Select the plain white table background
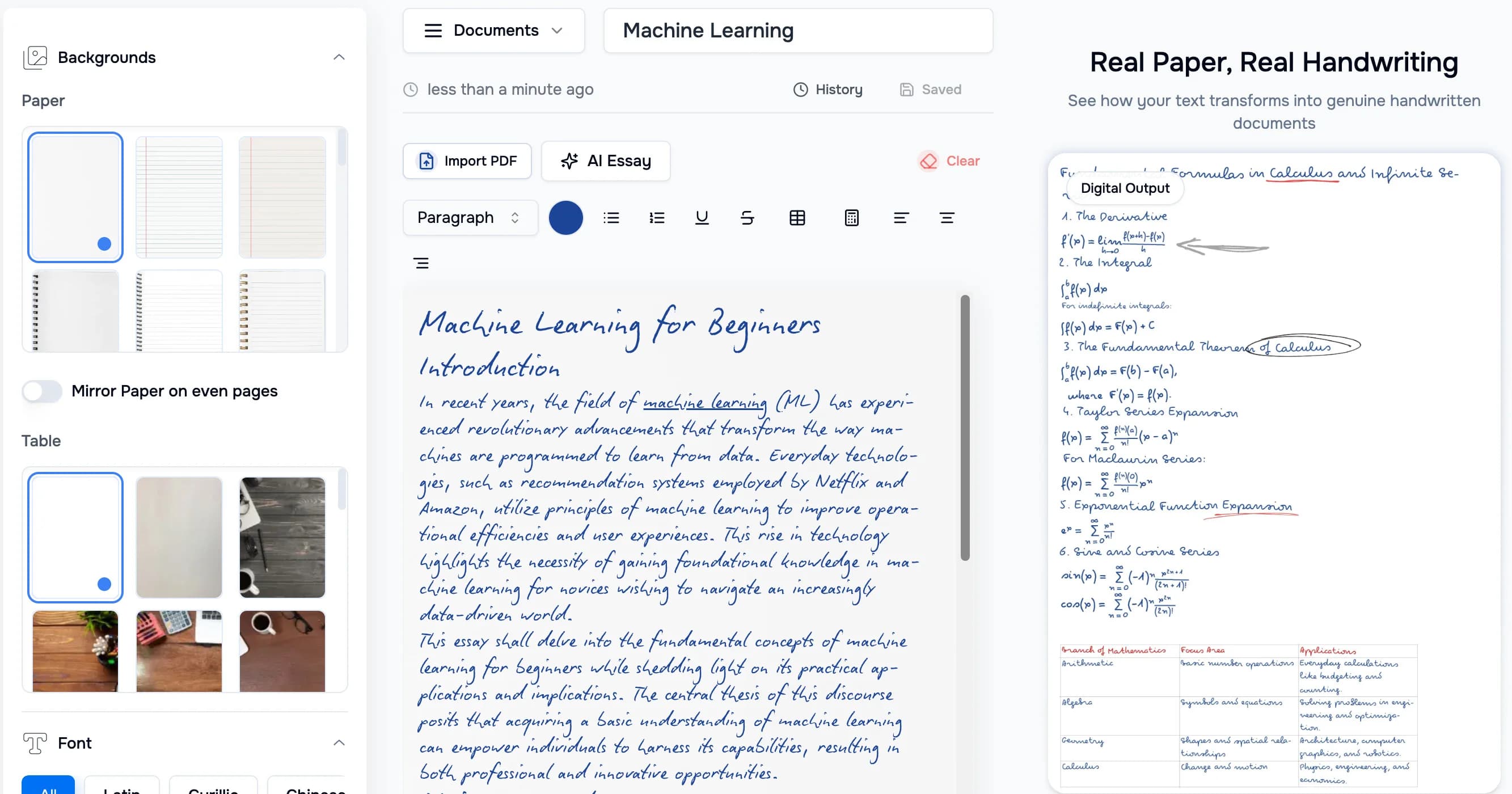1512x794 pixels. [x=75, y=538]
